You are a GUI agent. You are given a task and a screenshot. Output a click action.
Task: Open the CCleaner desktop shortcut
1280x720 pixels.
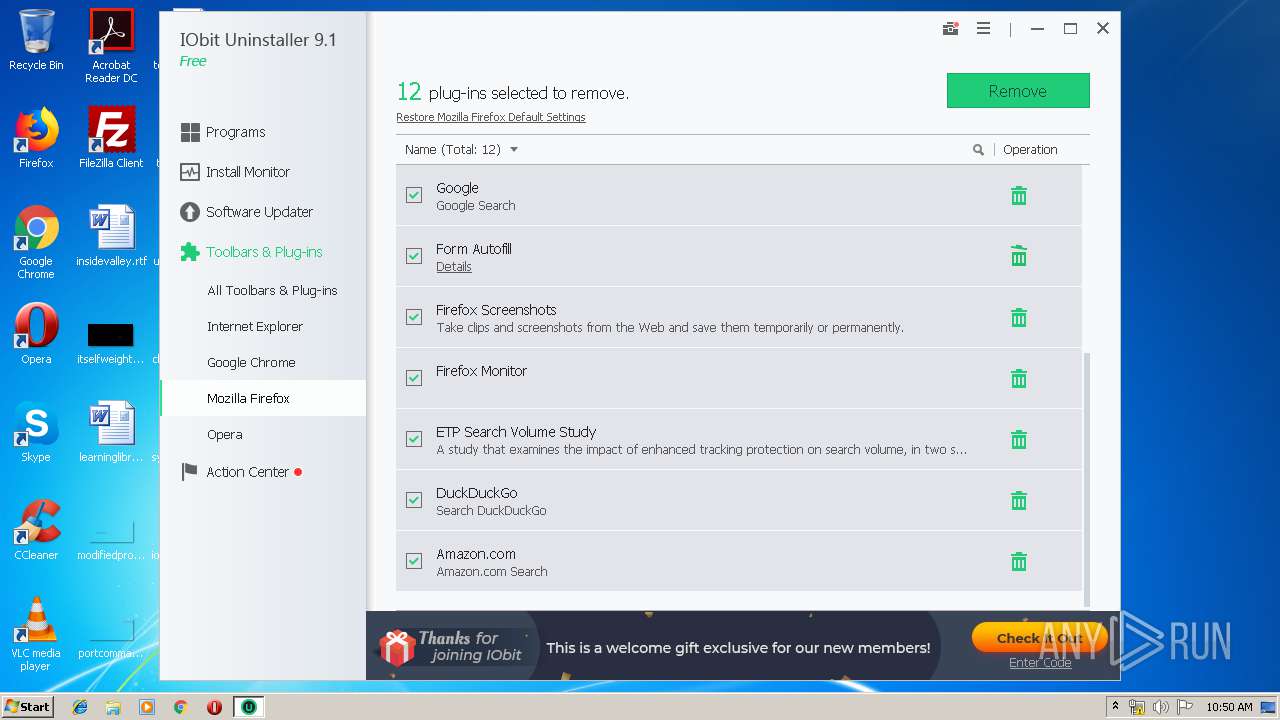(x=36, y=530)
